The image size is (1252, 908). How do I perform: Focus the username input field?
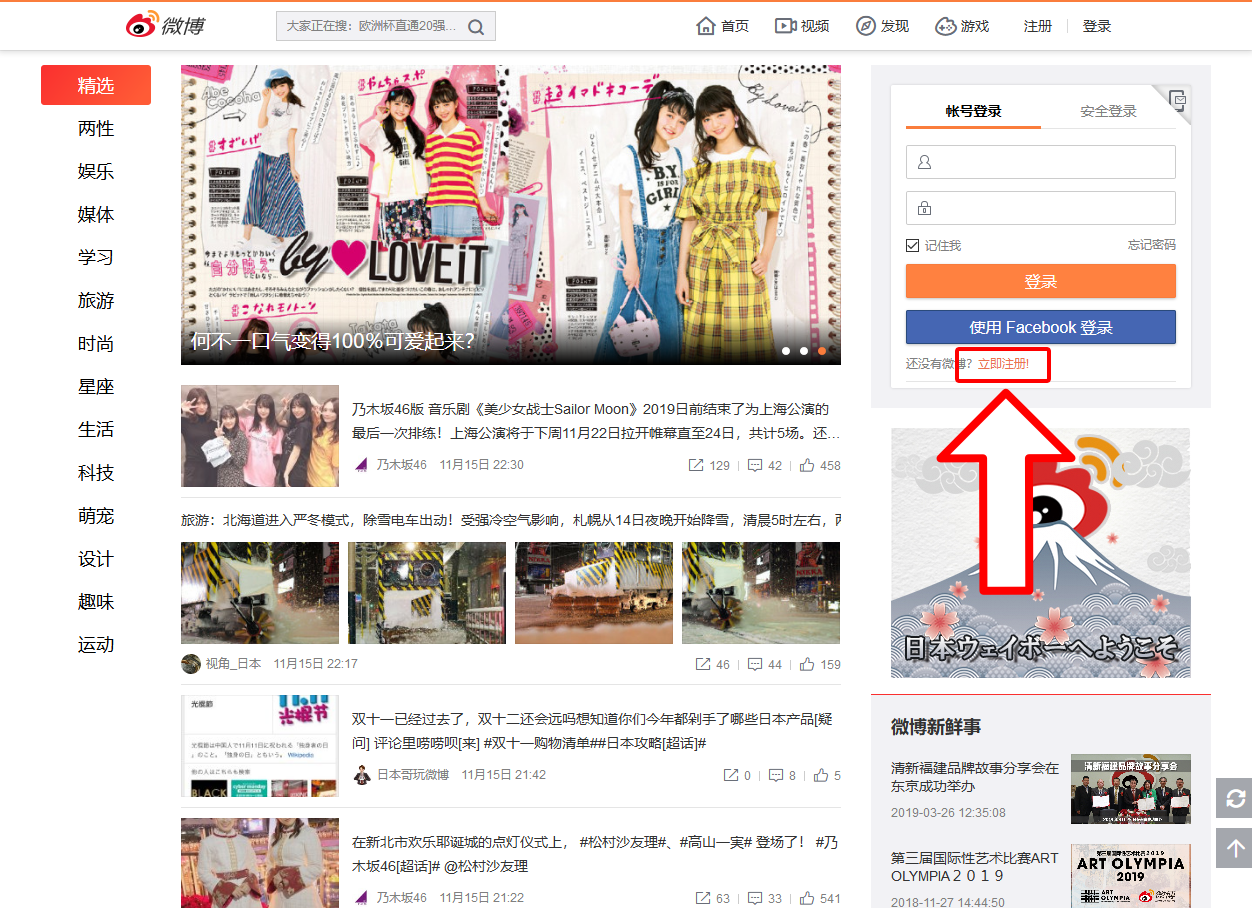[1041, 162]
